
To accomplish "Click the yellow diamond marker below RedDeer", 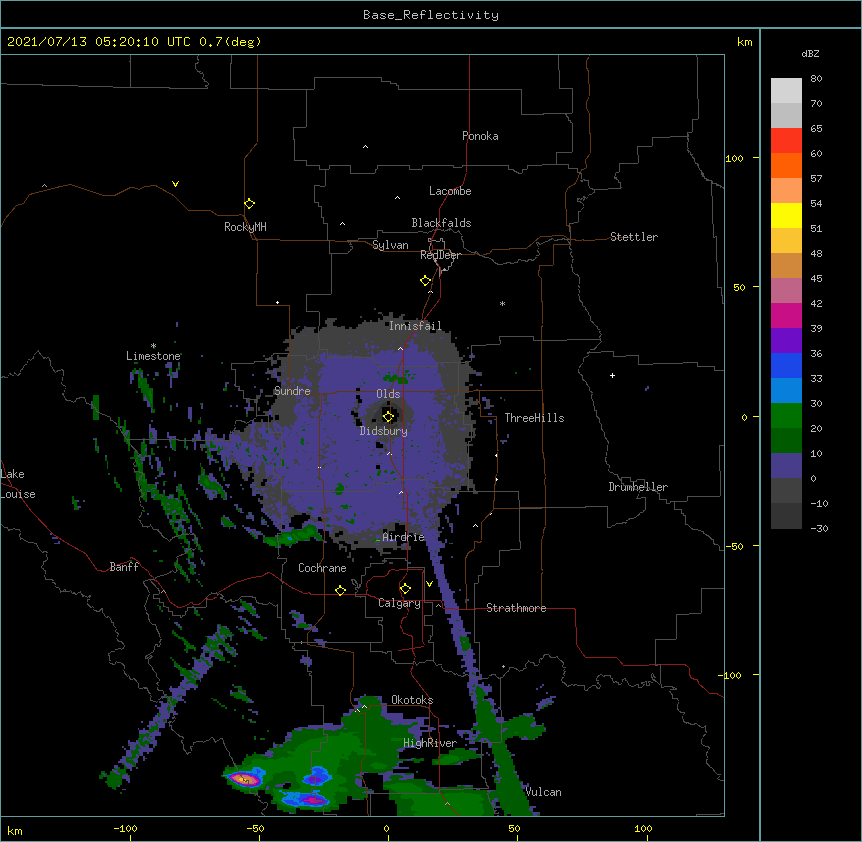I will click(426, 281).
